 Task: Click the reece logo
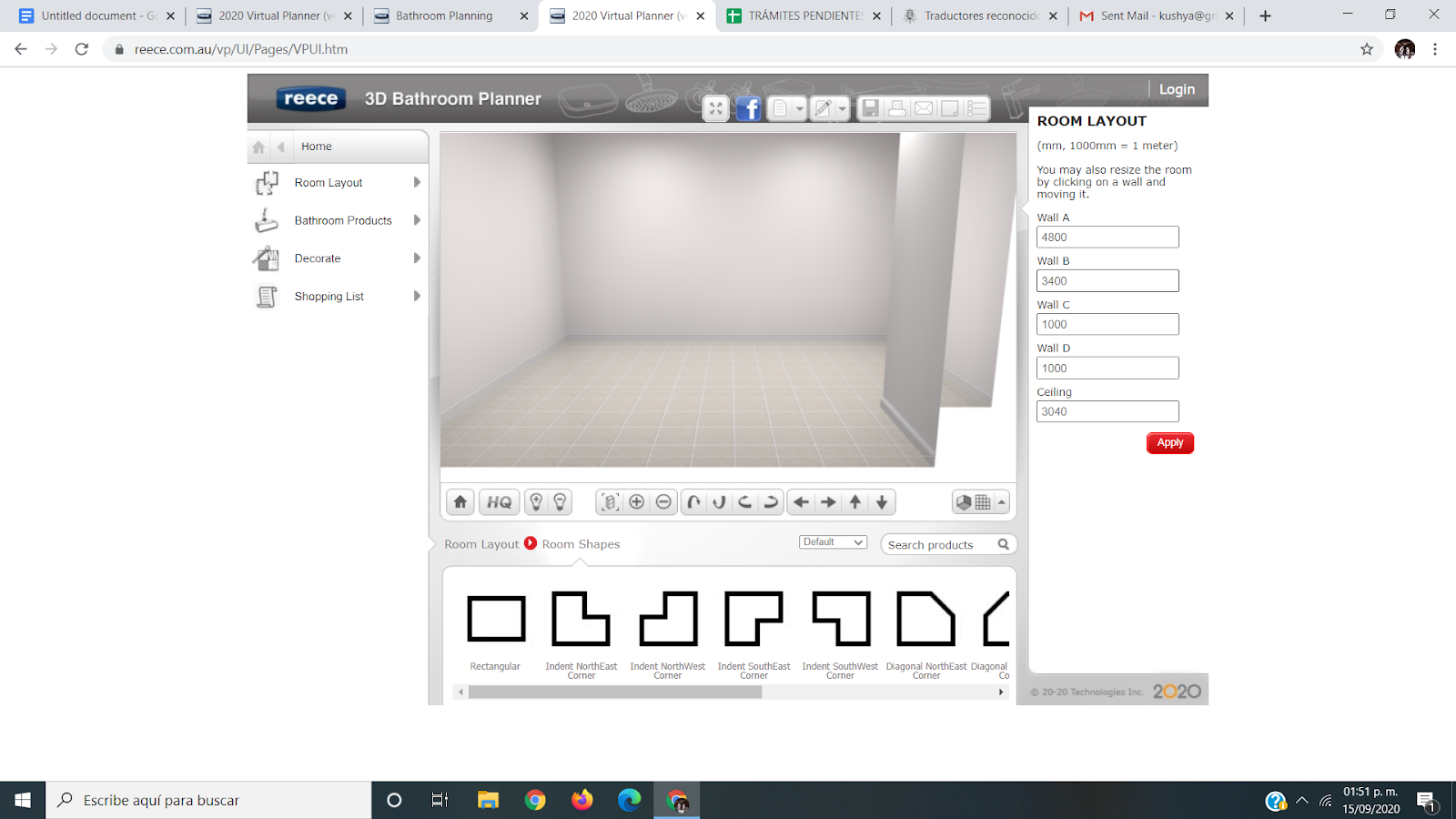(310, 98)
